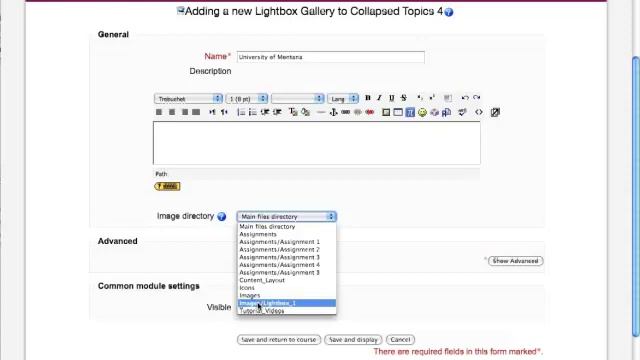This screenshot has height=360, width=640.
Task: Select Main files directory option
Action: coord(287,227)
